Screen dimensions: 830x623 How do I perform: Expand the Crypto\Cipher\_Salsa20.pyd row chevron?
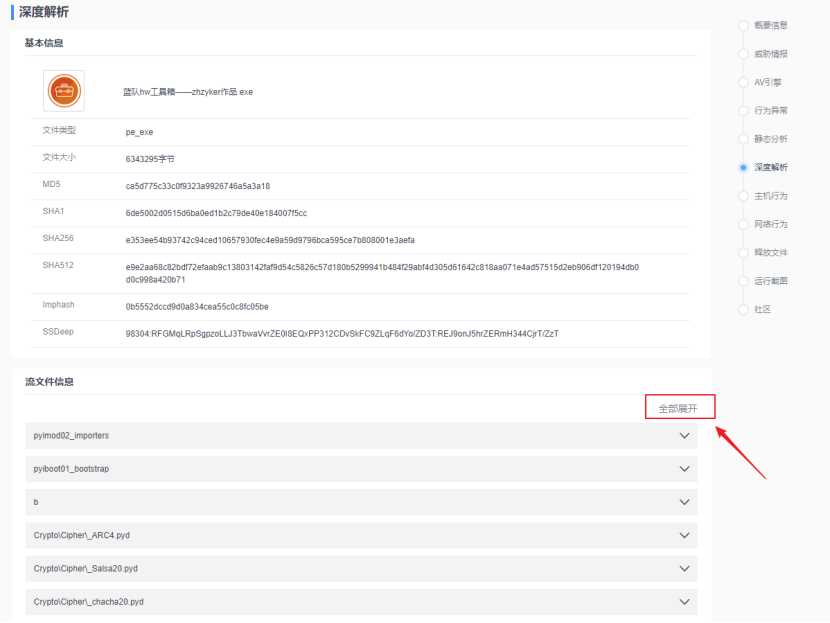click(684, 568)
